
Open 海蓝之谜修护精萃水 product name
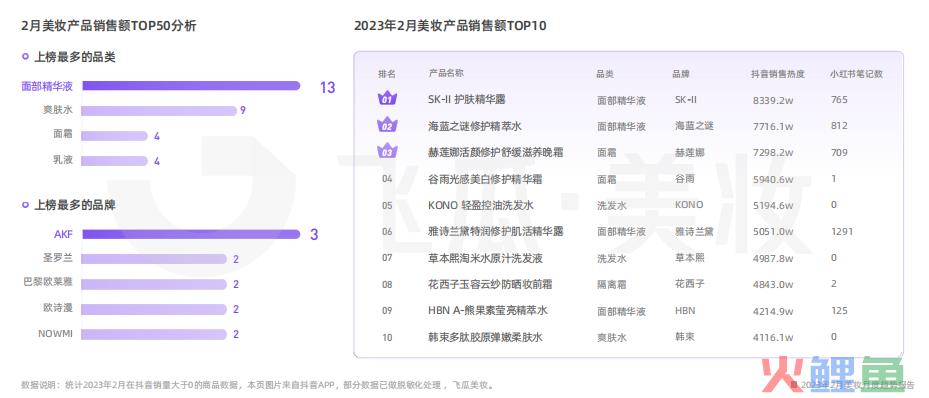[x=475, y=126]
